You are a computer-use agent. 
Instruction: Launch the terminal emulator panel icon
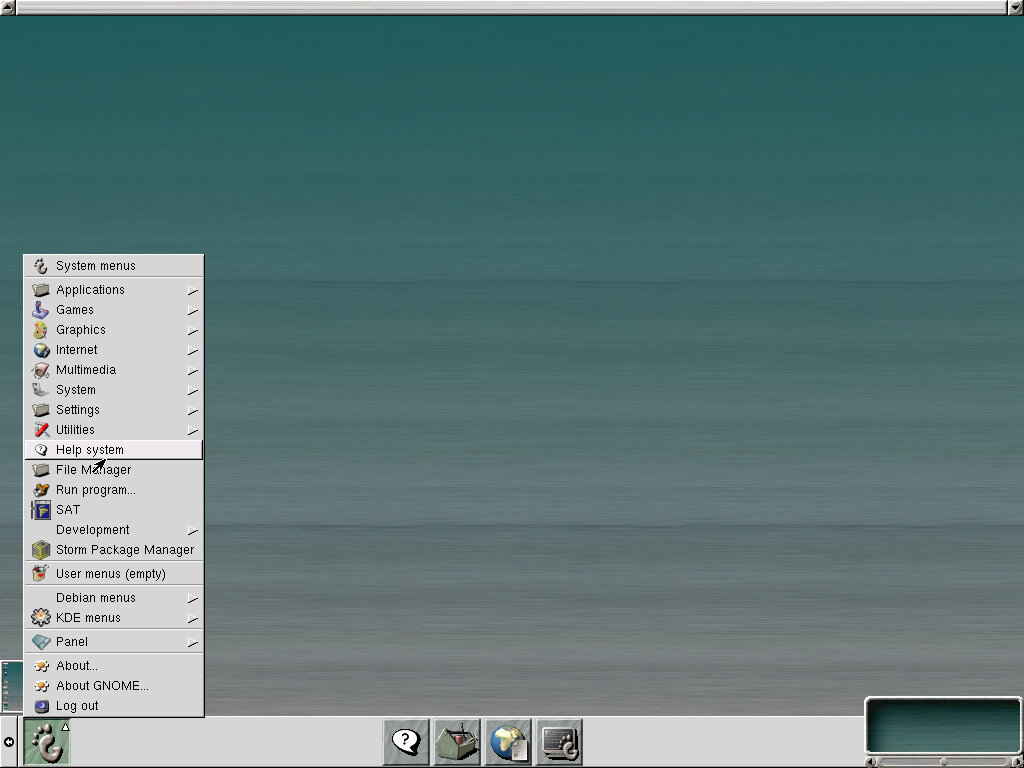pos(559,742)
